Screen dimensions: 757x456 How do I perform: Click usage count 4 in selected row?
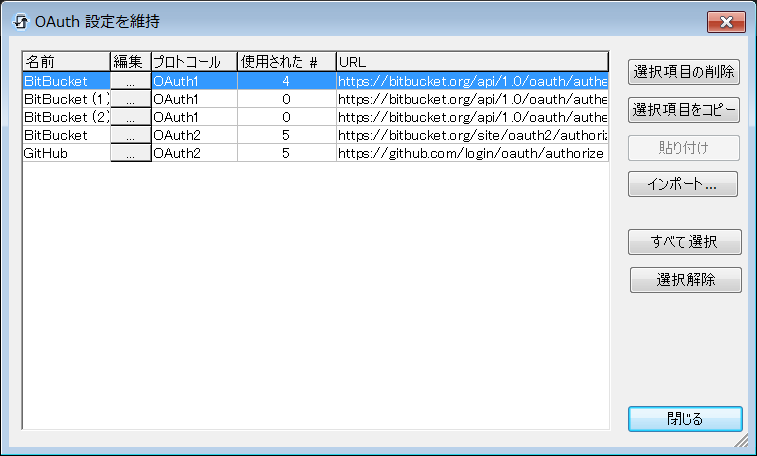[x=287, y=81]
